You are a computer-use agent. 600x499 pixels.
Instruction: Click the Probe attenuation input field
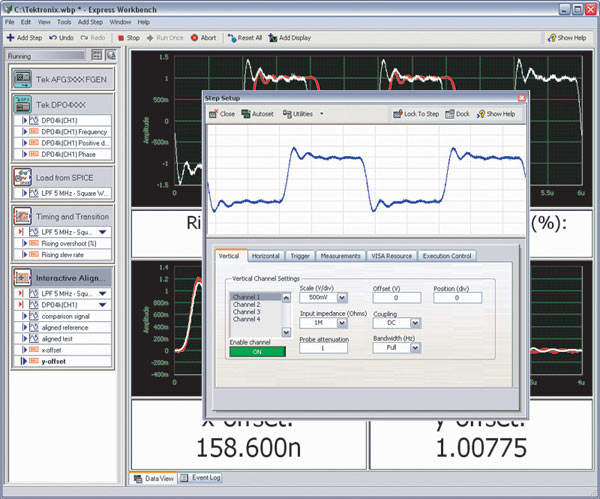pyautogui.click(x=323, y=348)
